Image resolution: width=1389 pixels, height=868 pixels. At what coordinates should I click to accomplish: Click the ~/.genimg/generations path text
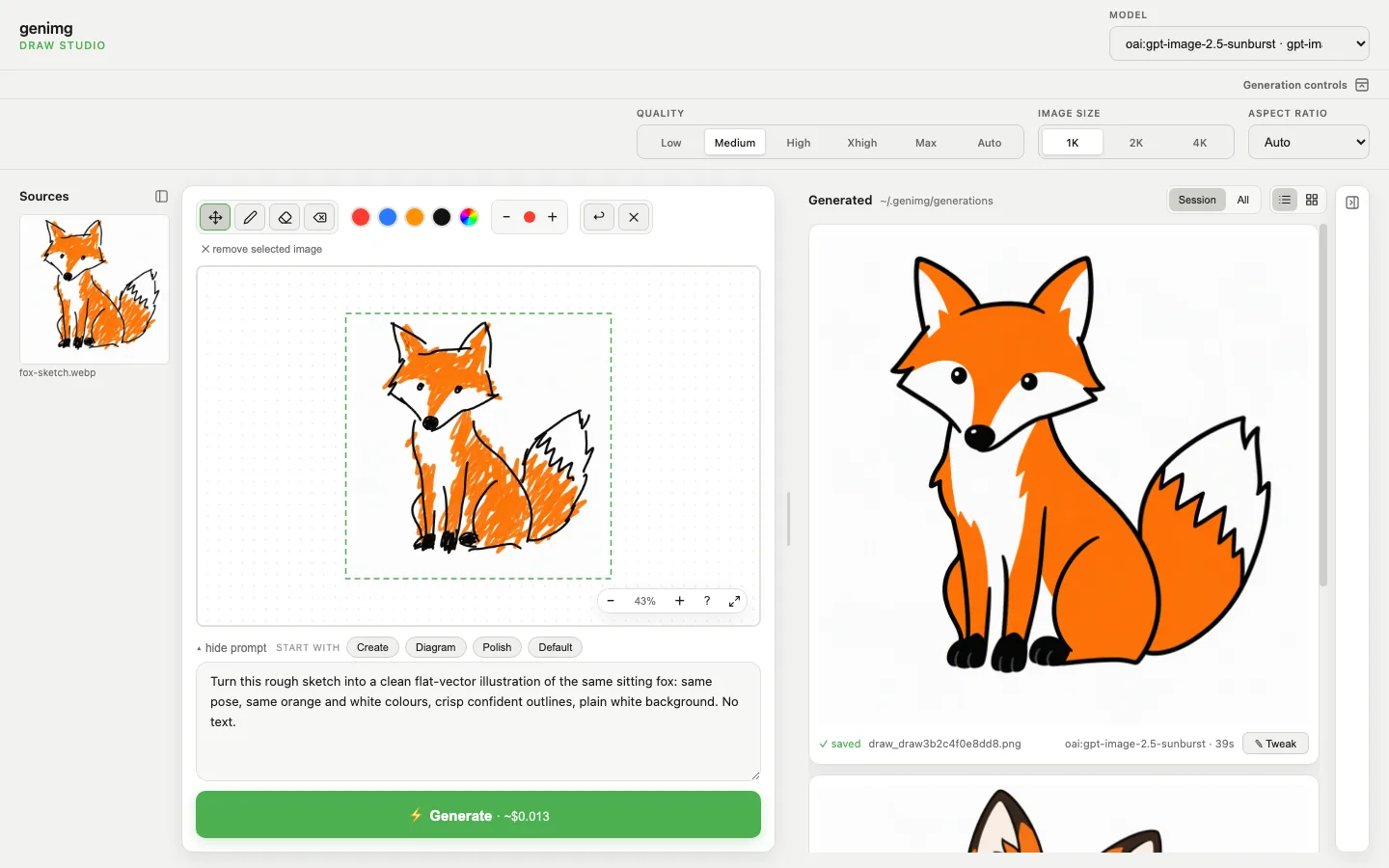(x=937, y=201)
